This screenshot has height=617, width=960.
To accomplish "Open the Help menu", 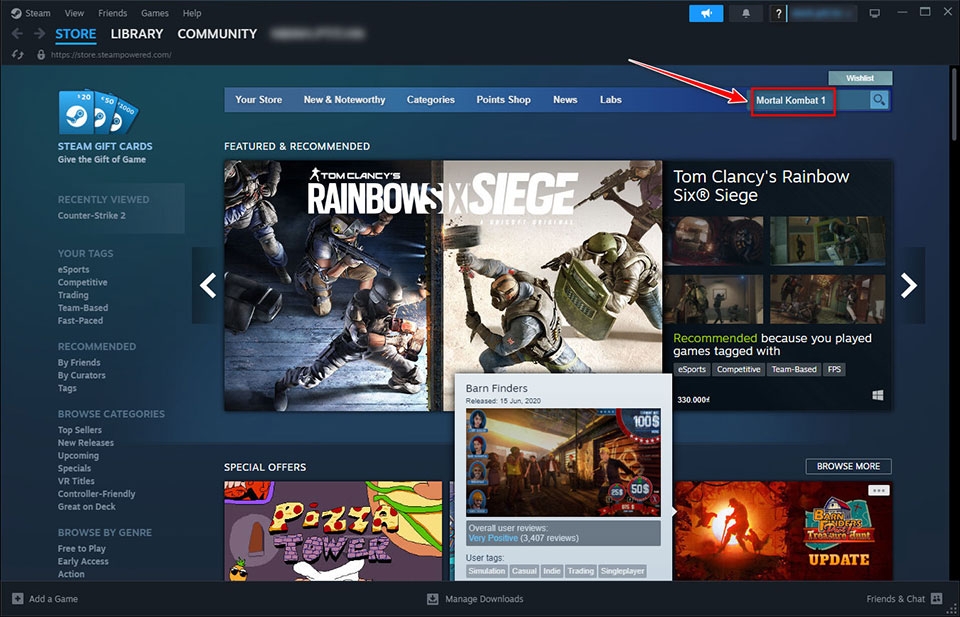I will coord(192,13).
